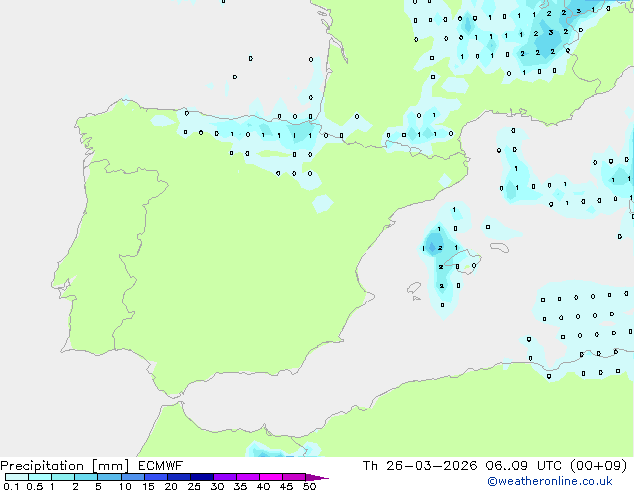Image resolution: width=634 pixels, height=490 pixels.
Task: Click the legend value "20"
Action: click(171, 486)
